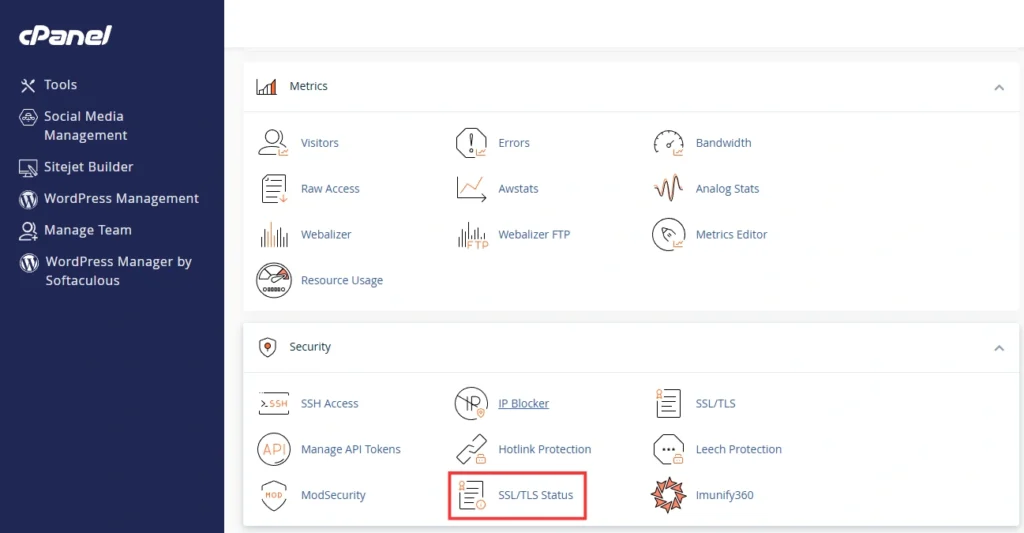Click the Webalizer bar chart icon
Image resolution: width=1024 pixels, height=533 pixels.
274,234
